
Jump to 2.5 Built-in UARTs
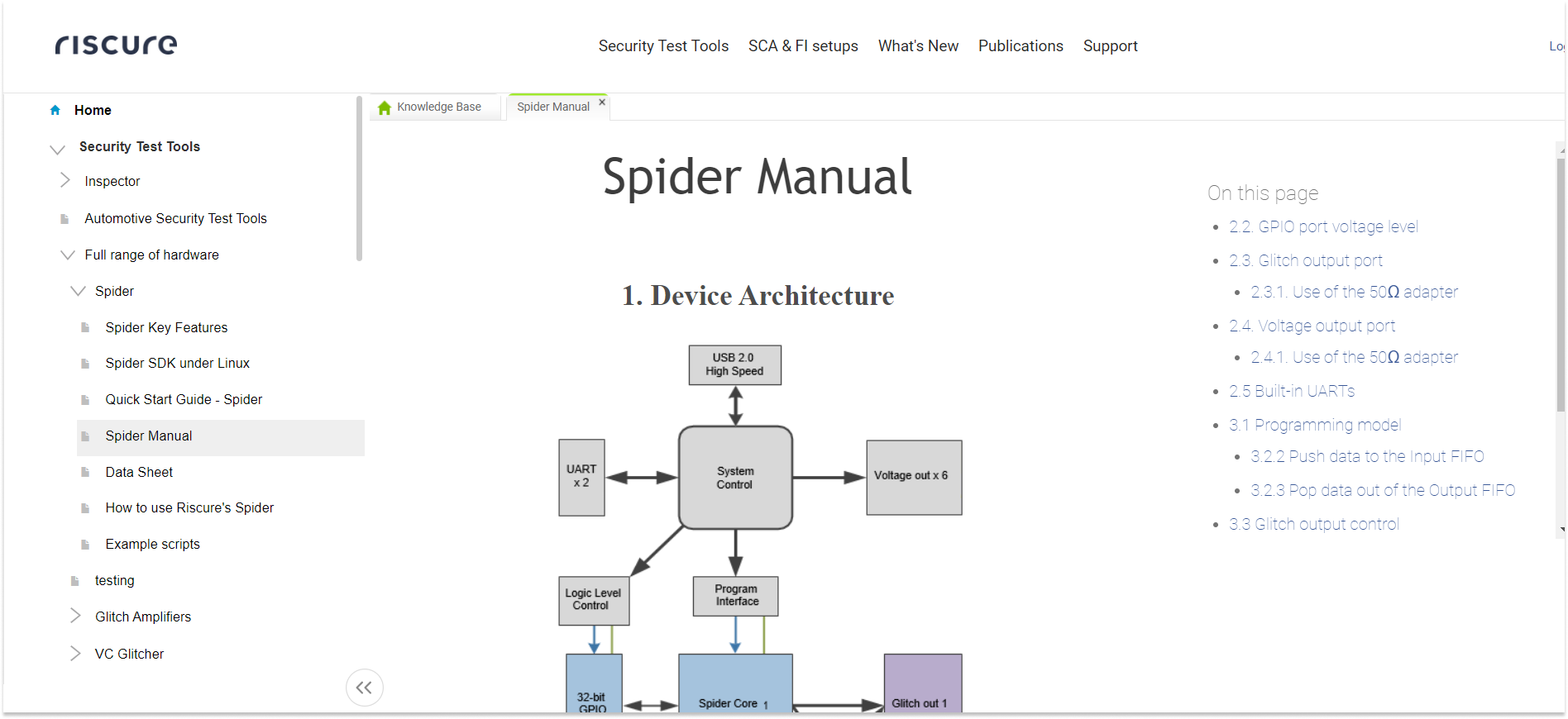(1292, 392)
